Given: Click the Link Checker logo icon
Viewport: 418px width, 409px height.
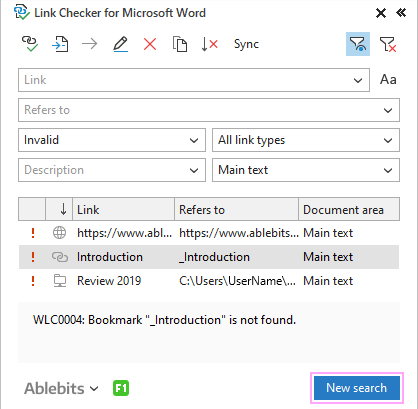Looking at the screenshot, I should [22, 13].
